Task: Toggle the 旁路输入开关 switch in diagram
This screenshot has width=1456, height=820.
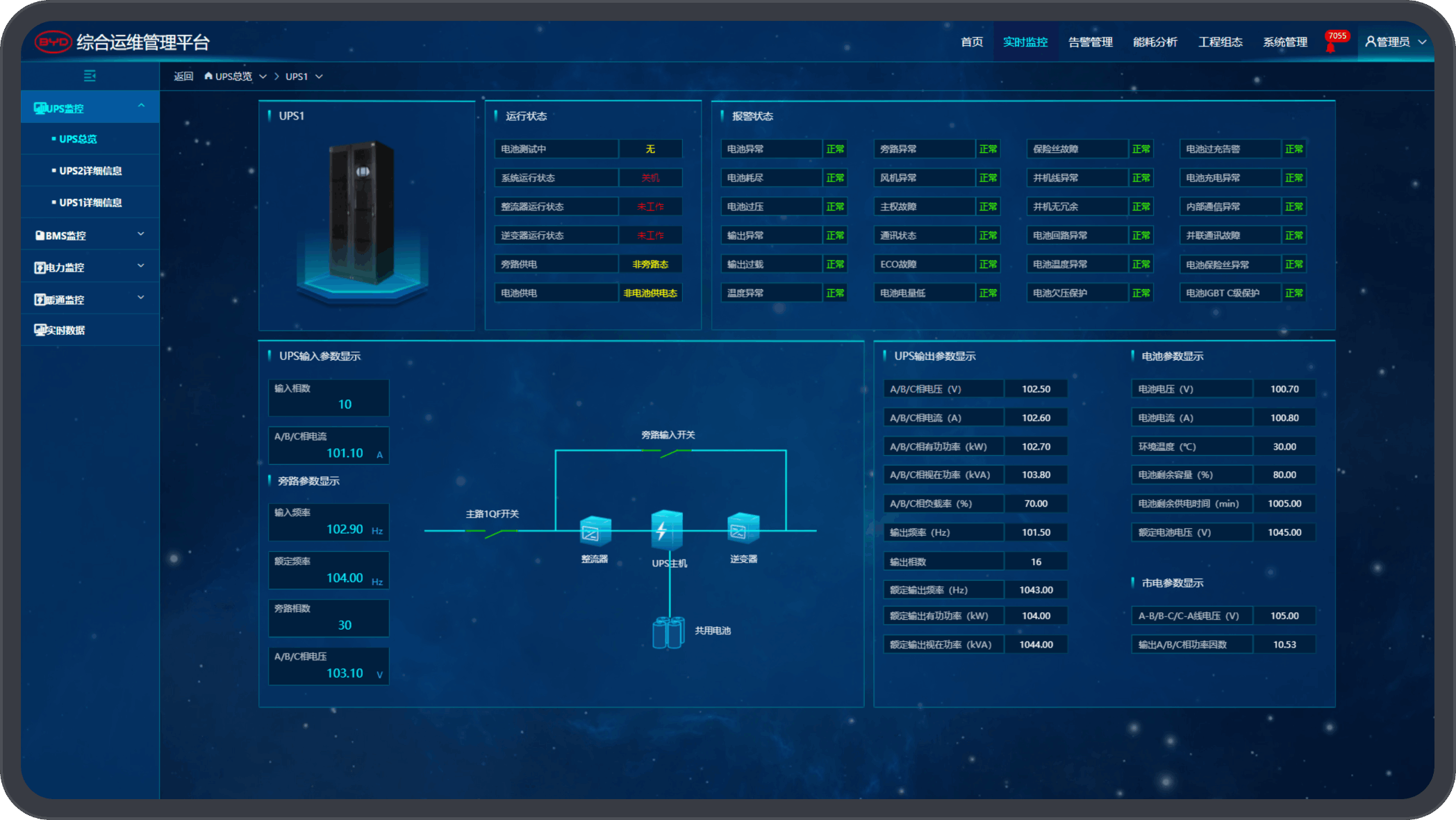Action: 667,452
